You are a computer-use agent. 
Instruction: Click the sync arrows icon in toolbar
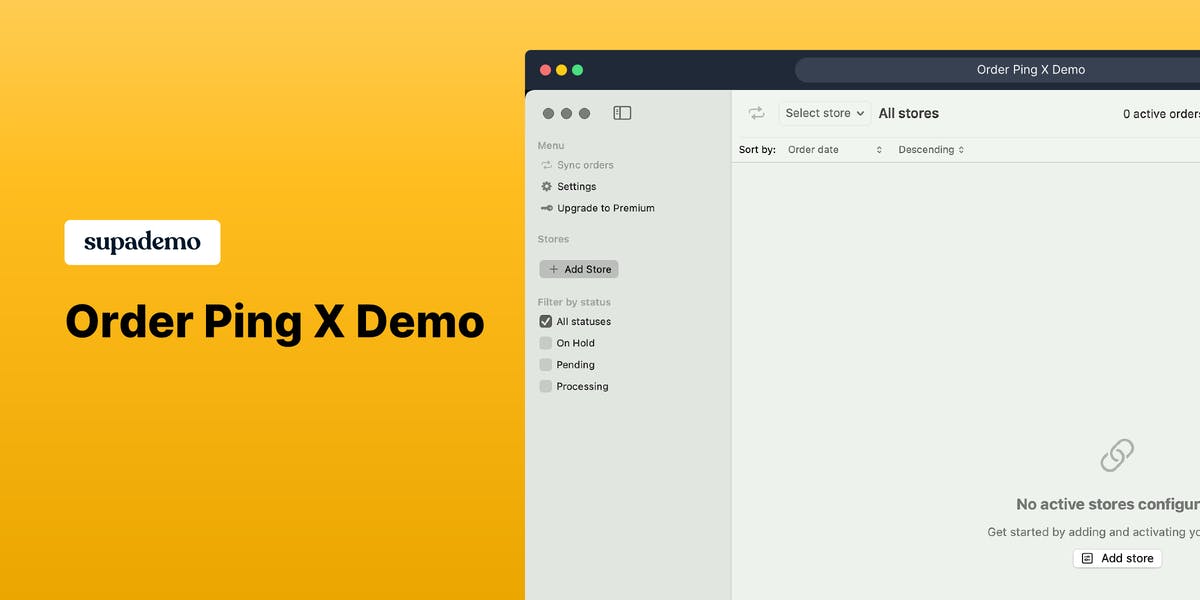[x=756, y=113]
